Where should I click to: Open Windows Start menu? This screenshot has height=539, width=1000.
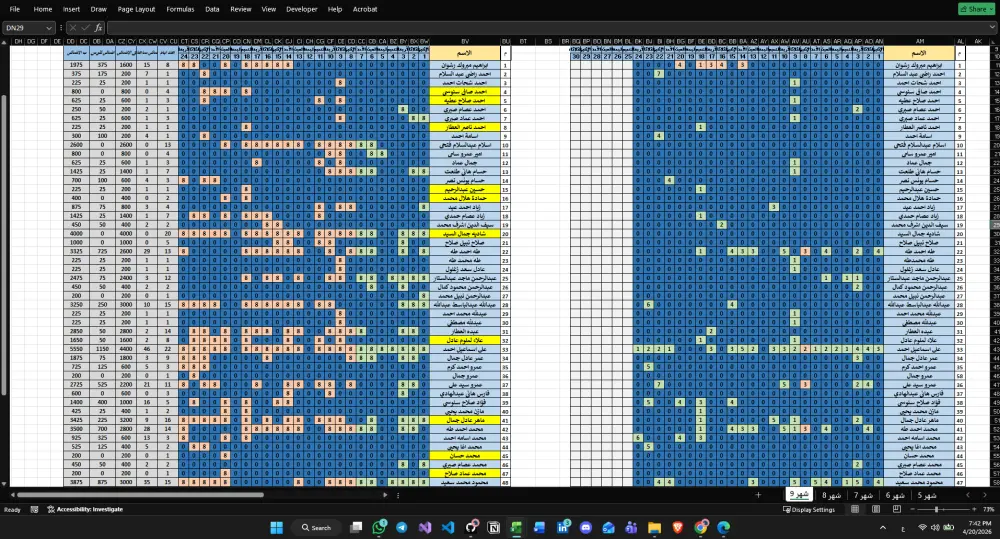pyautogui.click(x=276, y=528)
